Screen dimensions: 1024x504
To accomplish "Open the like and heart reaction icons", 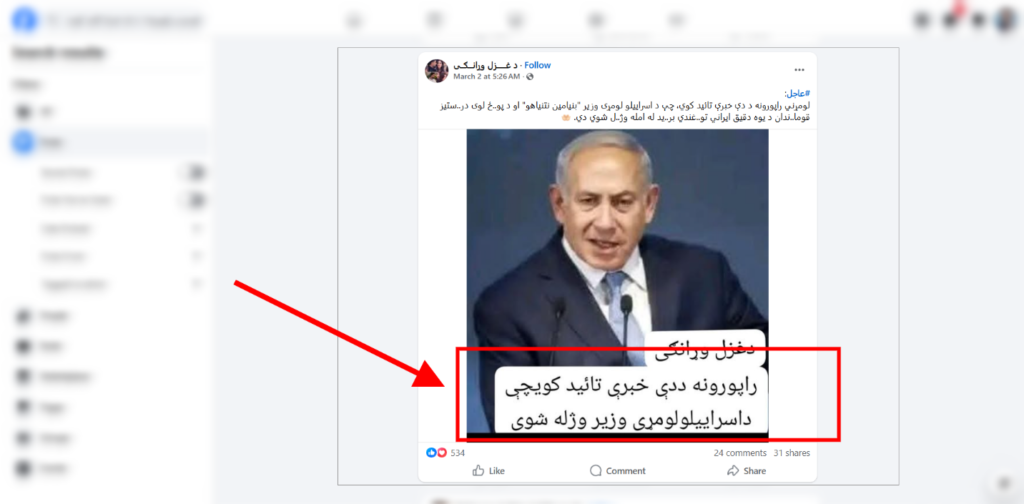I will click(436, 452).
